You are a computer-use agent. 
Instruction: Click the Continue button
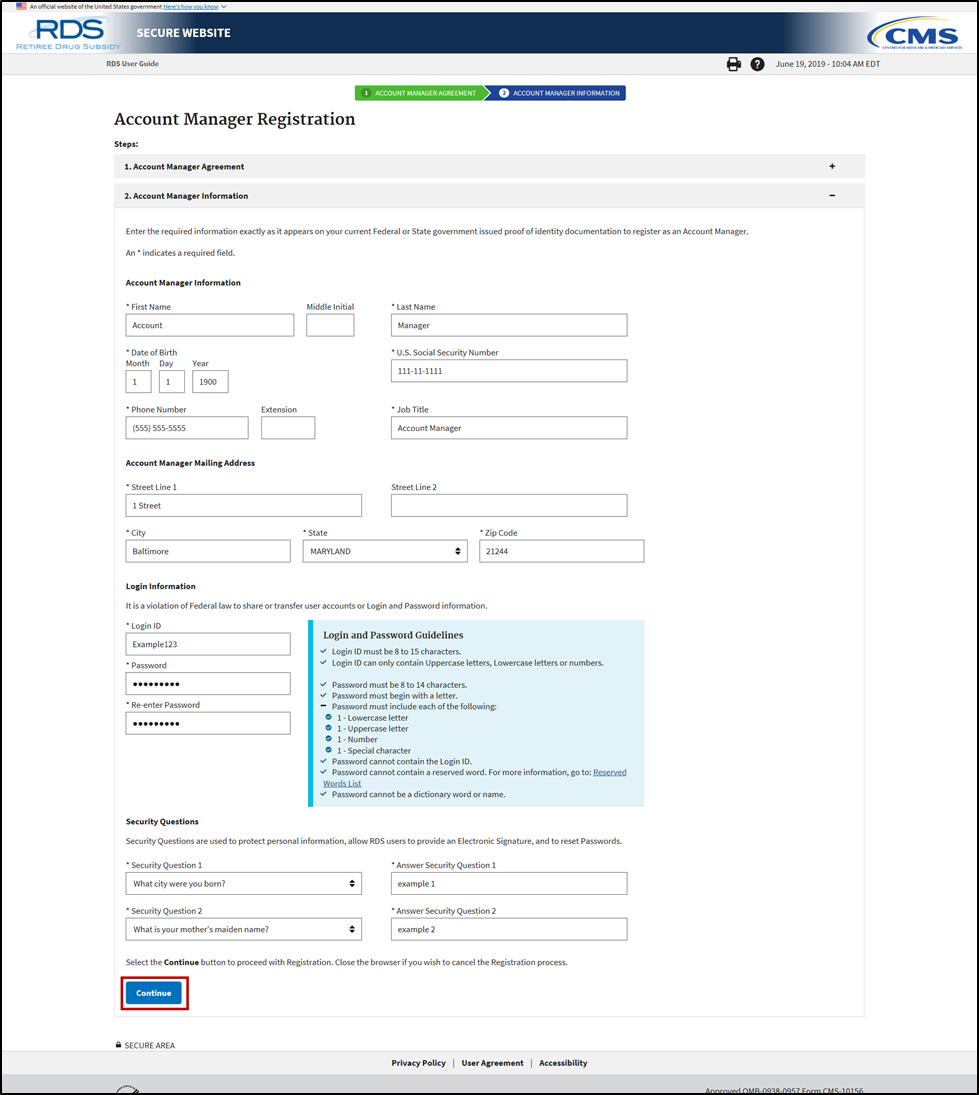click(x=153, y=992)
